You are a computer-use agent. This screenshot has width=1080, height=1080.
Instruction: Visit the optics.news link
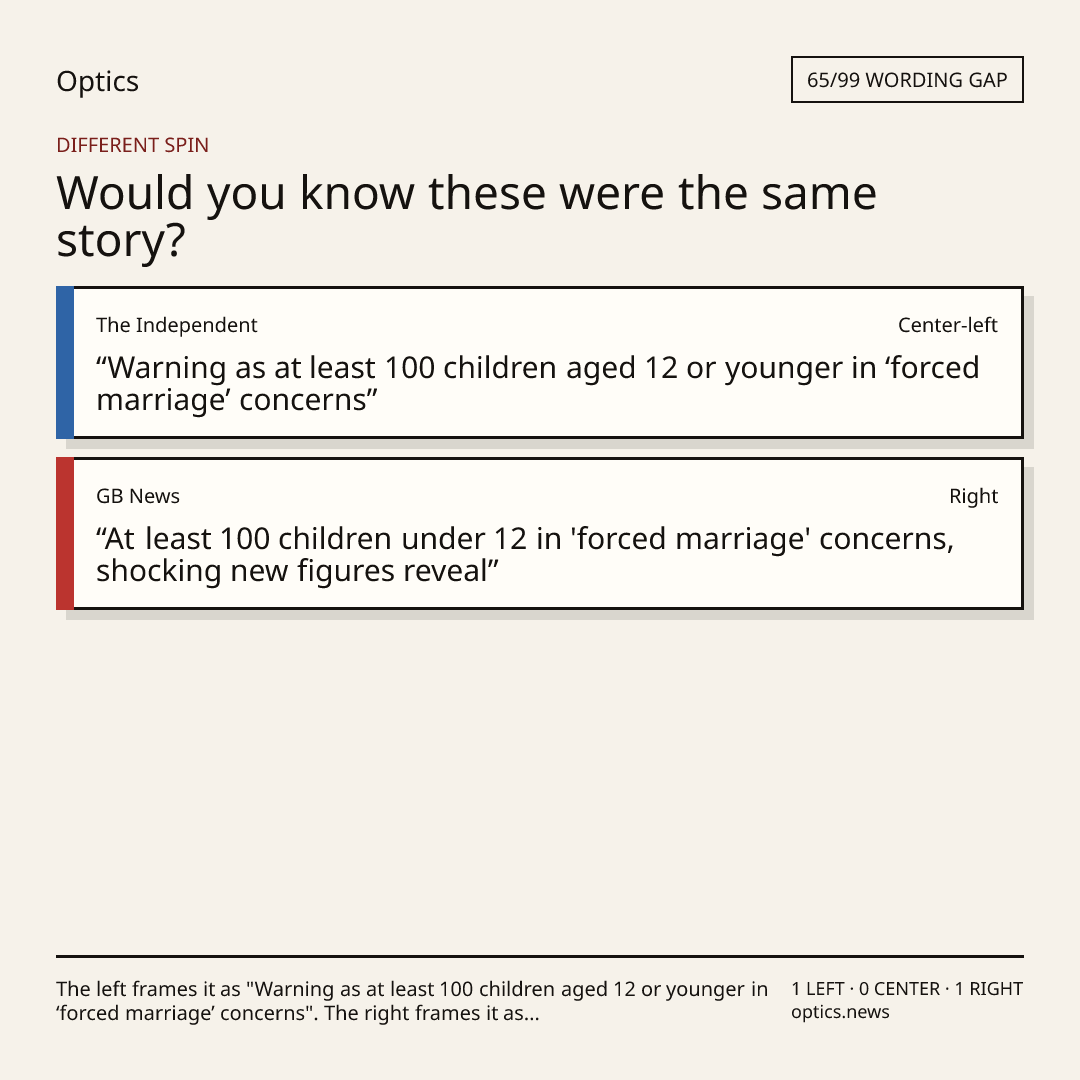click(840, 1012)
